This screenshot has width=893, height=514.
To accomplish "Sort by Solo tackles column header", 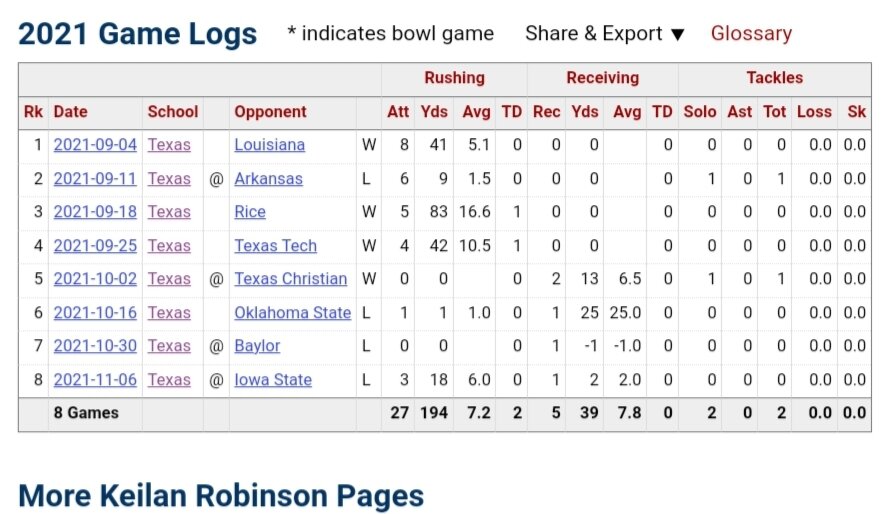I will point(700,112).
